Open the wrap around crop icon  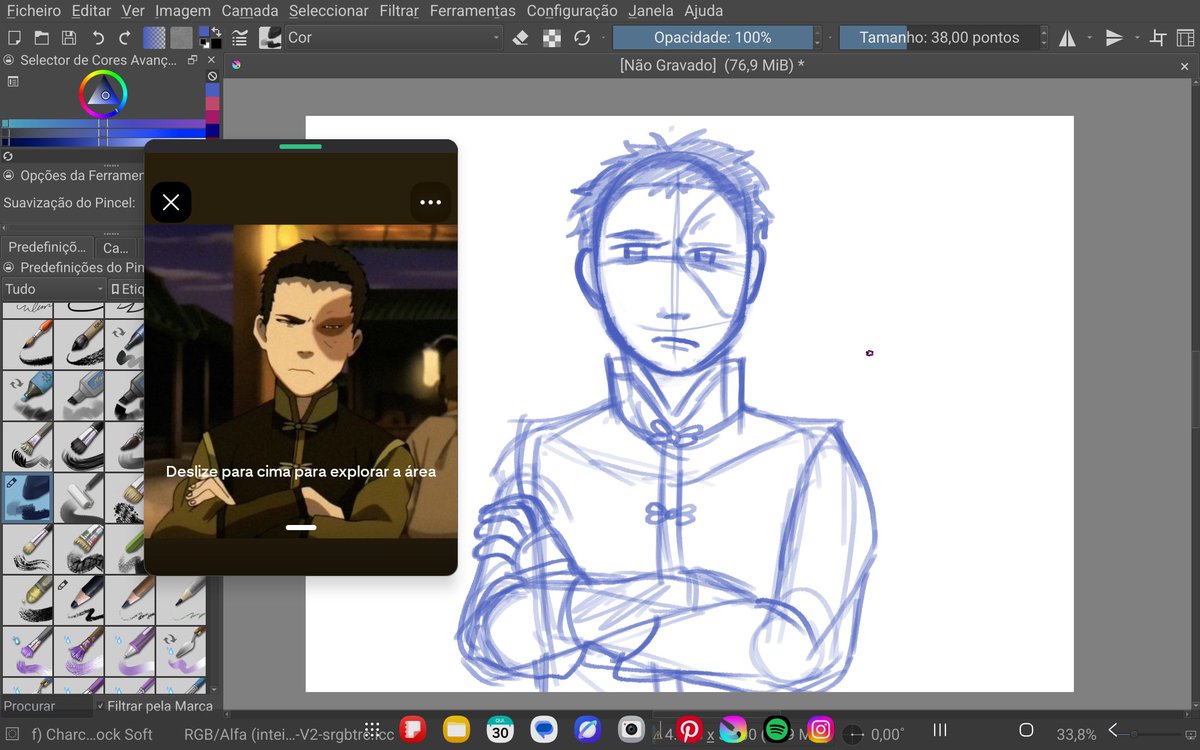1158,38
